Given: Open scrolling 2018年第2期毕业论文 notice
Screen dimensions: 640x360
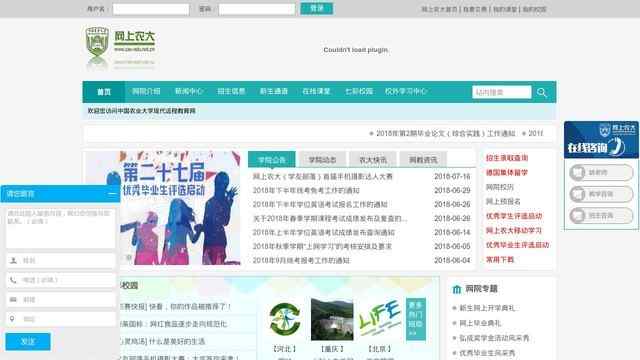Looking at the screenshot, I should point(445,133).
